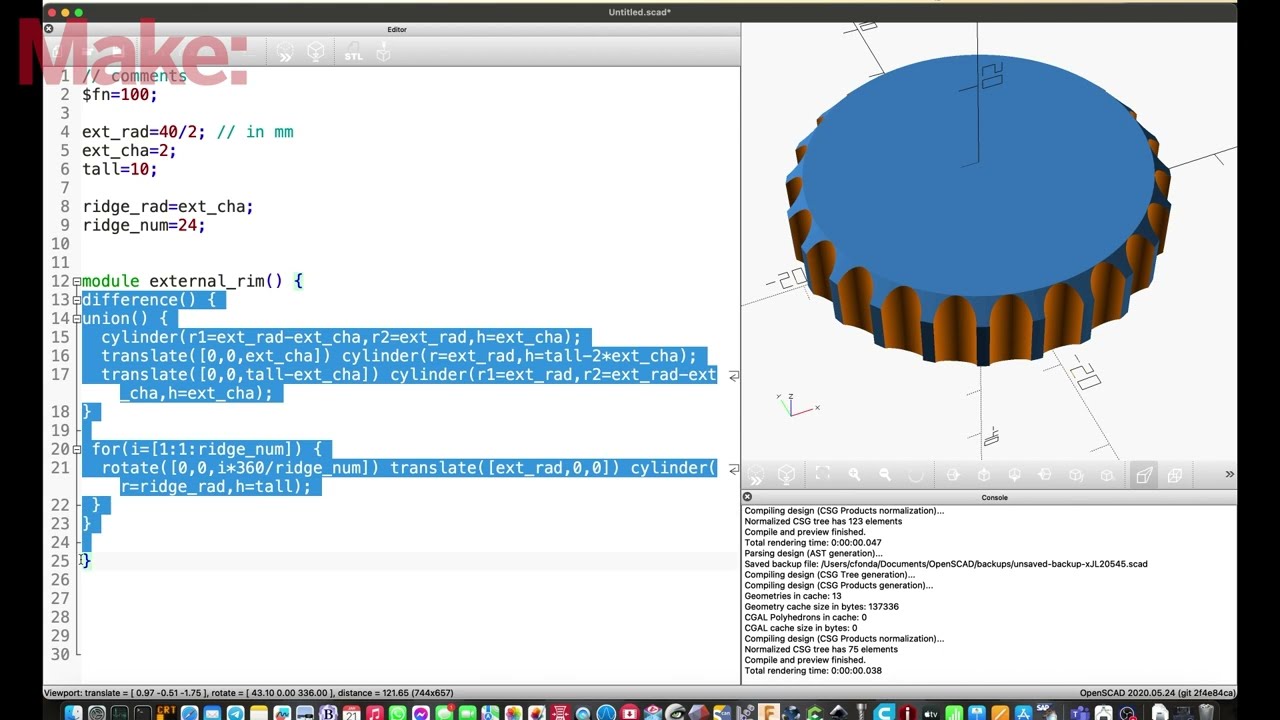Switch to the Top view
This screenshot has width=1280, height=720.
click(983, 475)
